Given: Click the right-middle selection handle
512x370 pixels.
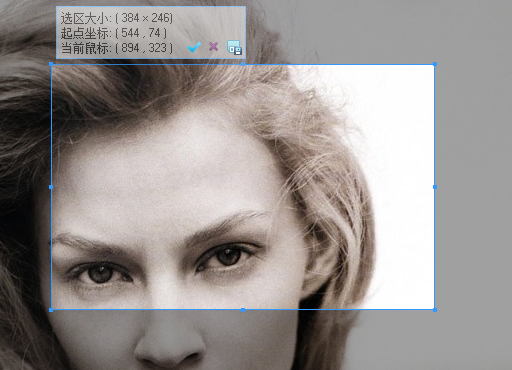Looking at the screenshot, I should tap(435, 187).
